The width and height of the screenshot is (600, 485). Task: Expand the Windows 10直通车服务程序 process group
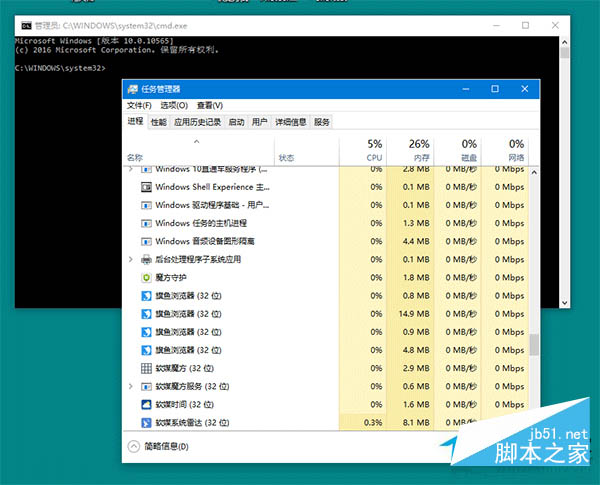[131, 169]
